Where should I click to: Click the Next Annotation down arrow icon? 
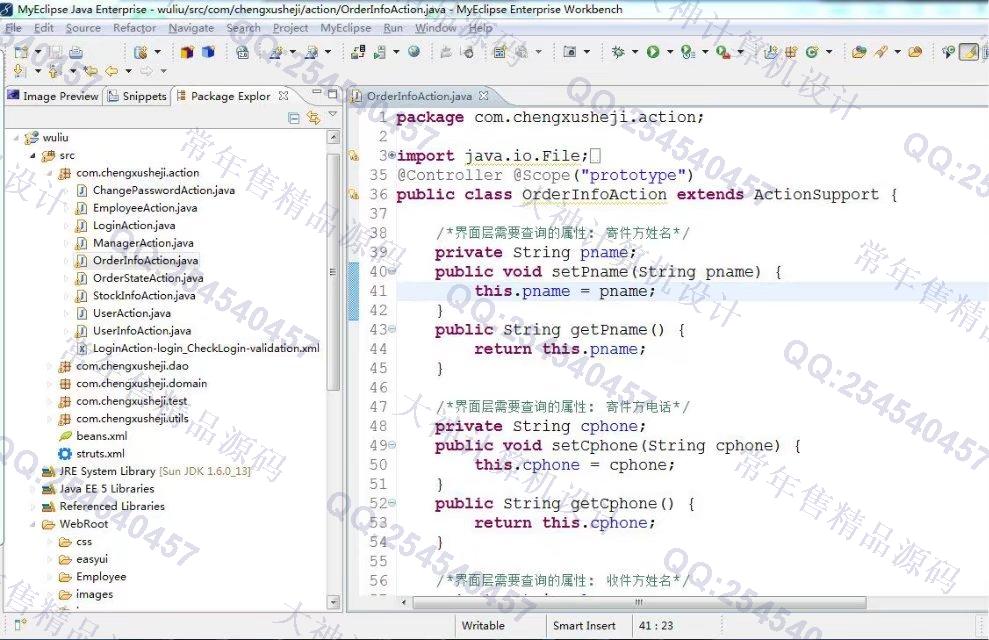[20, 71]
